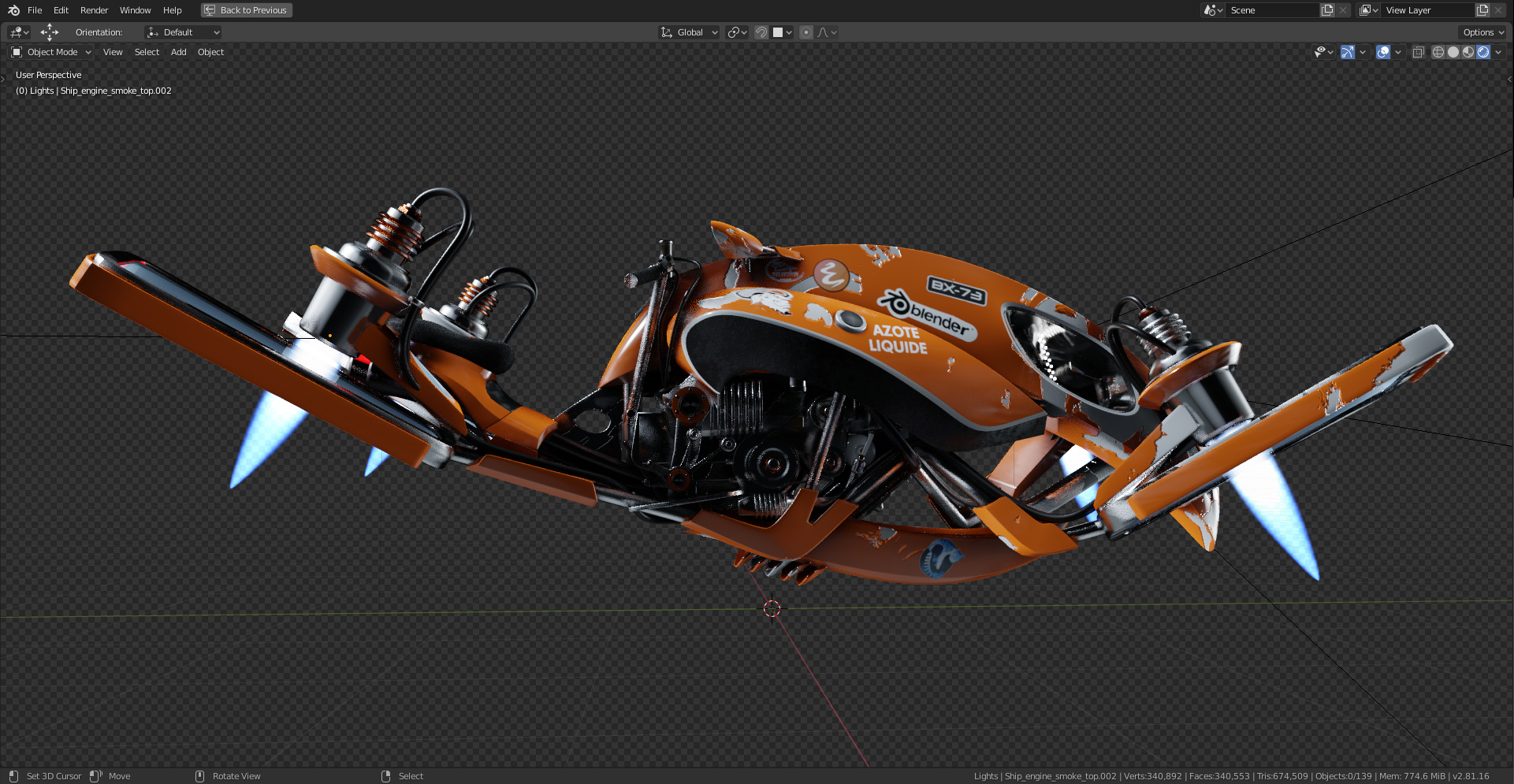
Task: Click the mouse drag icon beside Move
Action: [x=96, y=776]
